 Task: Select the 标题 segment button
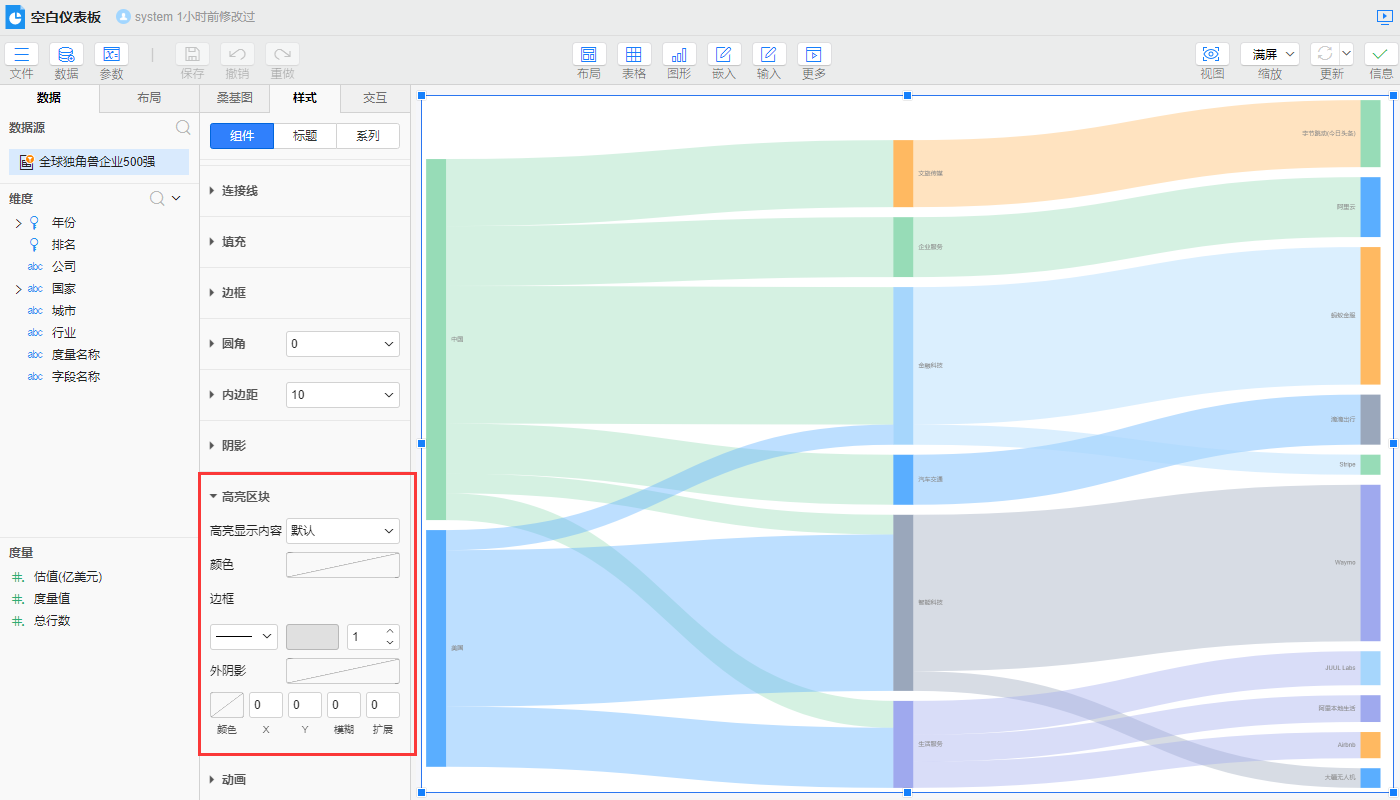[x=305, y=136]
